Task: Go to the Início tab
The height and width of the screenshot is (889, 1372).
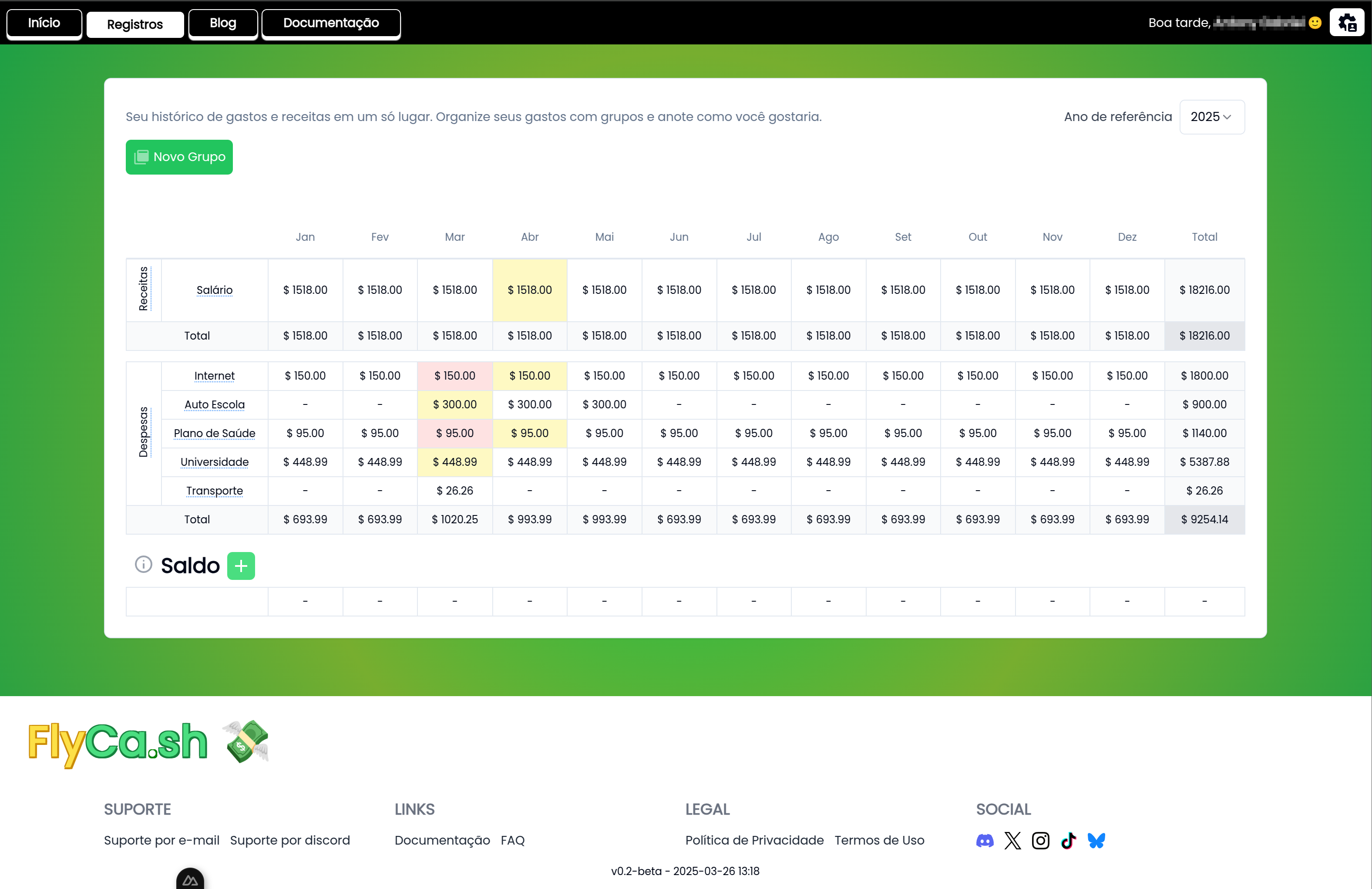Action: [44, 23]
